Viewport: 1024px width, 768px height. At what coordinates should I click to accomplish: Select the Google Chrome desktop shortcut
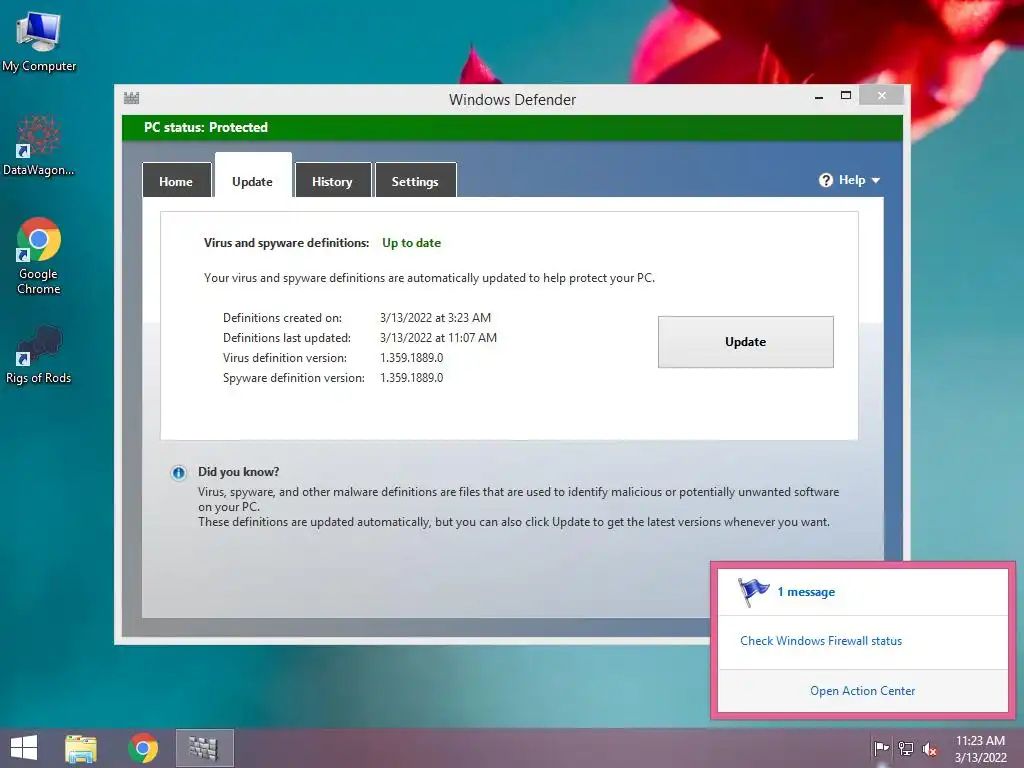pyautogui.click(x=39, y=256)
